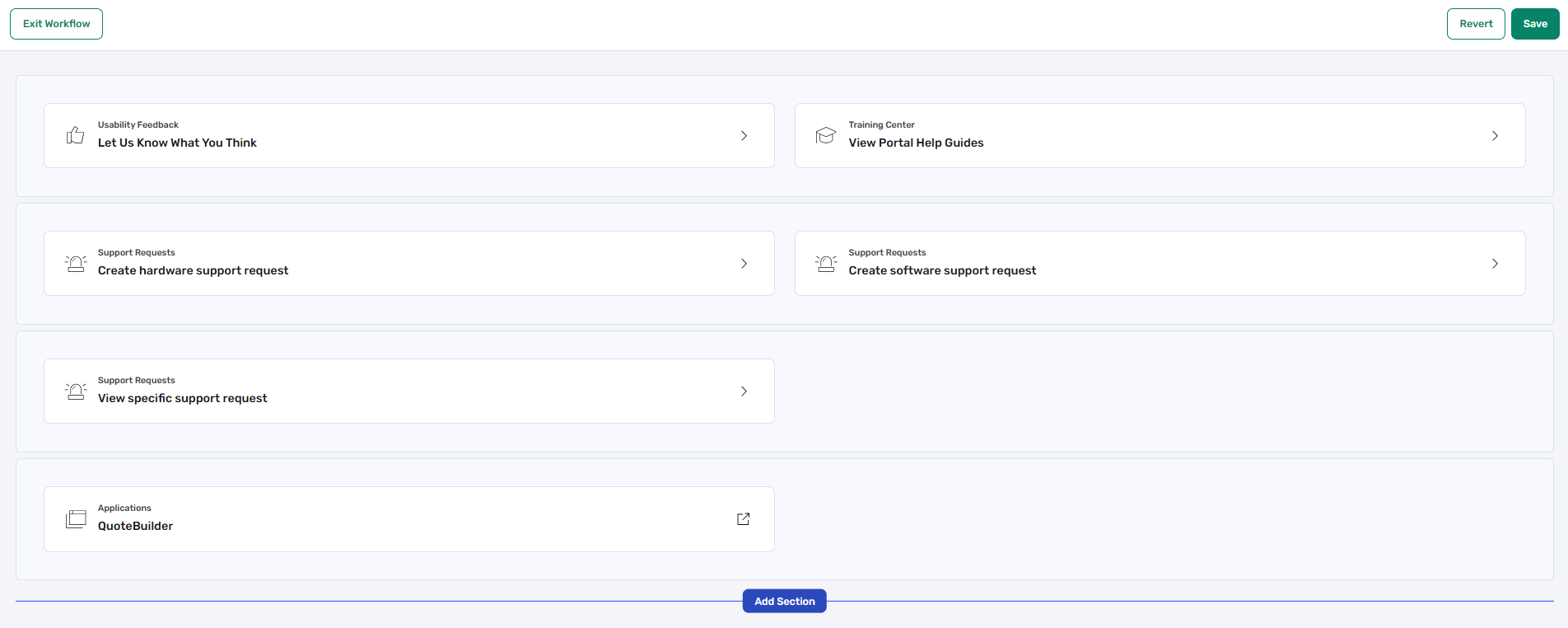Click the thumbs-up Usability Feedback icon
The image size is (1568, 628).
point(75,135)
